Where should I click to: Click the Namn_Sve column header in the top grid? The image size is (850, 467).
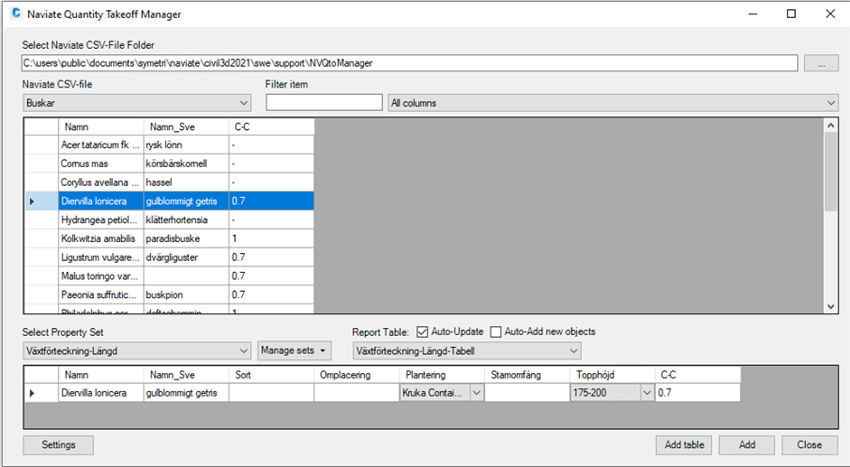186,127
